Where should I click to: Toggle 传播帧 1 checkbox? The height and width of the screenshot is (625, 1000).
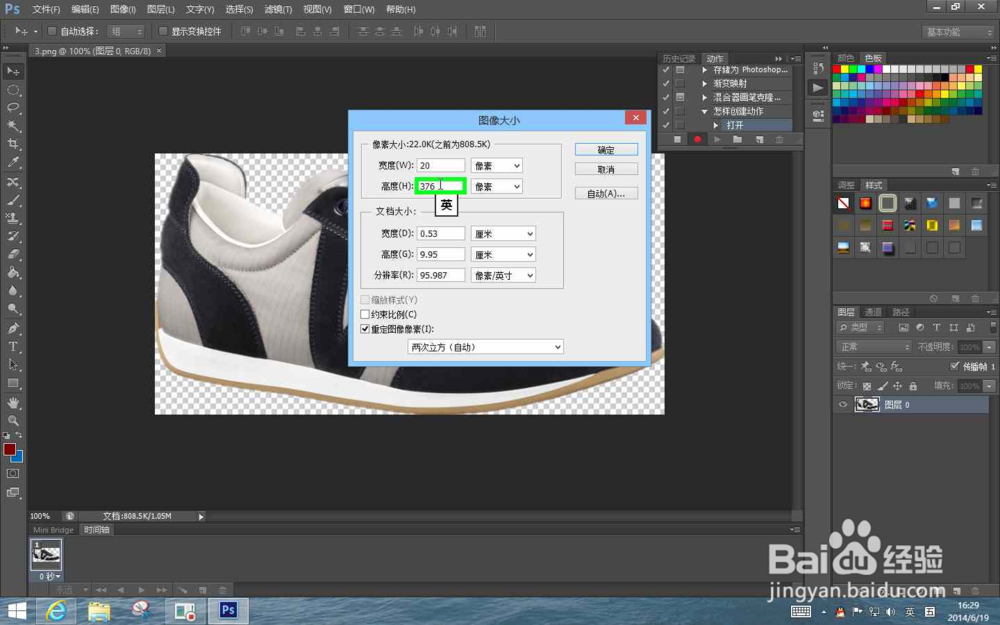[954, 366]
